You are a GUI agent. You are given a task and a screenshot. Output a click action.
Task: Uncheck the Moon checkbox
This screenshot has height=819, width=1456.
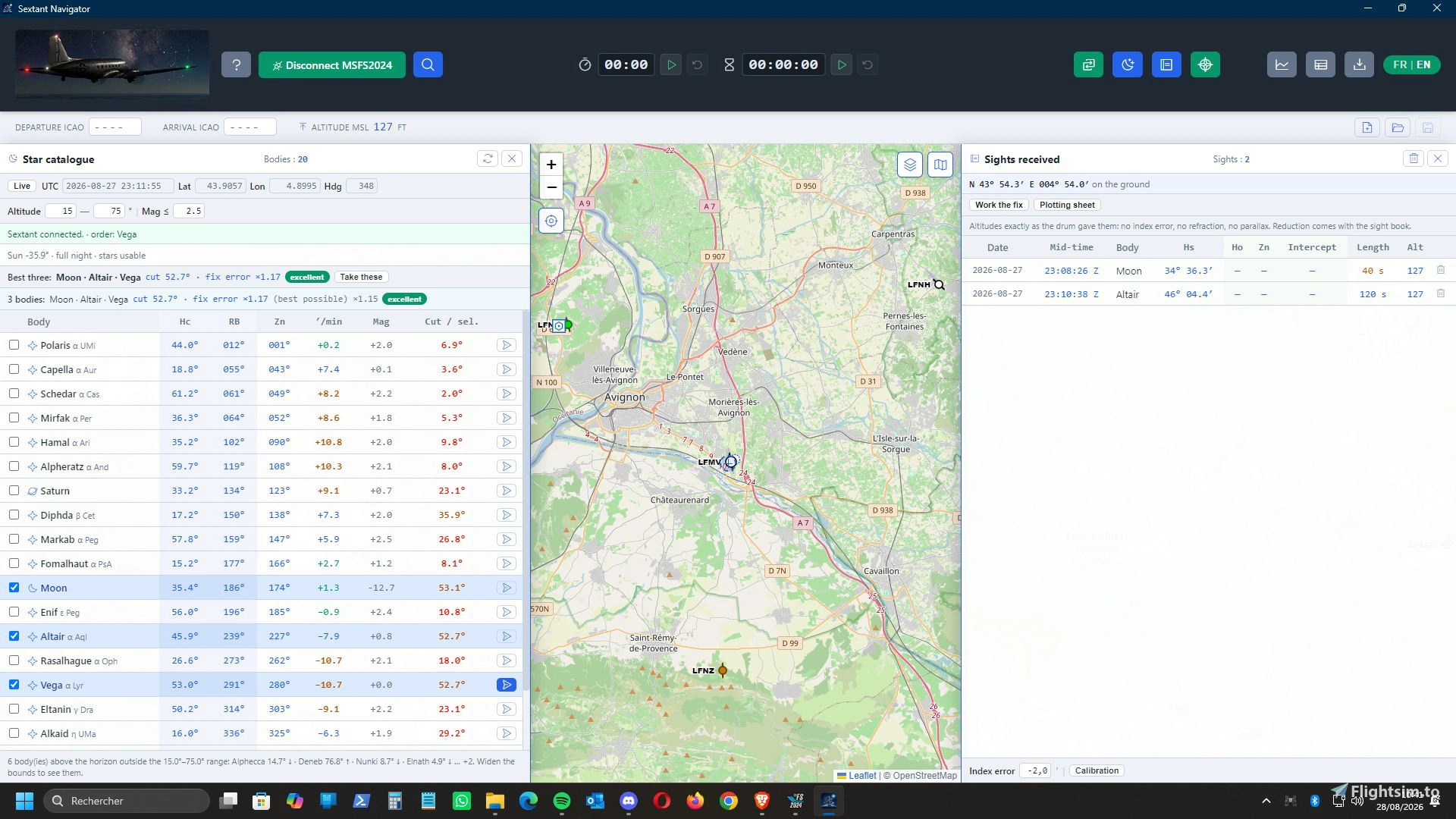coord(14,587)
